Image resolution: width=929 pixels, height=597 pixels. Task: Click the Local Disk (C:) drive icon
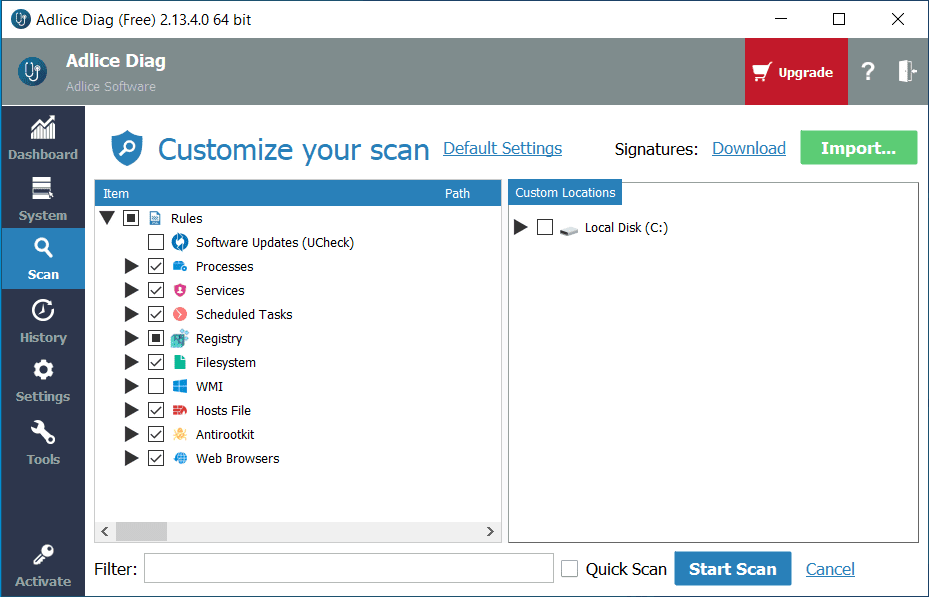coord(569,229)
